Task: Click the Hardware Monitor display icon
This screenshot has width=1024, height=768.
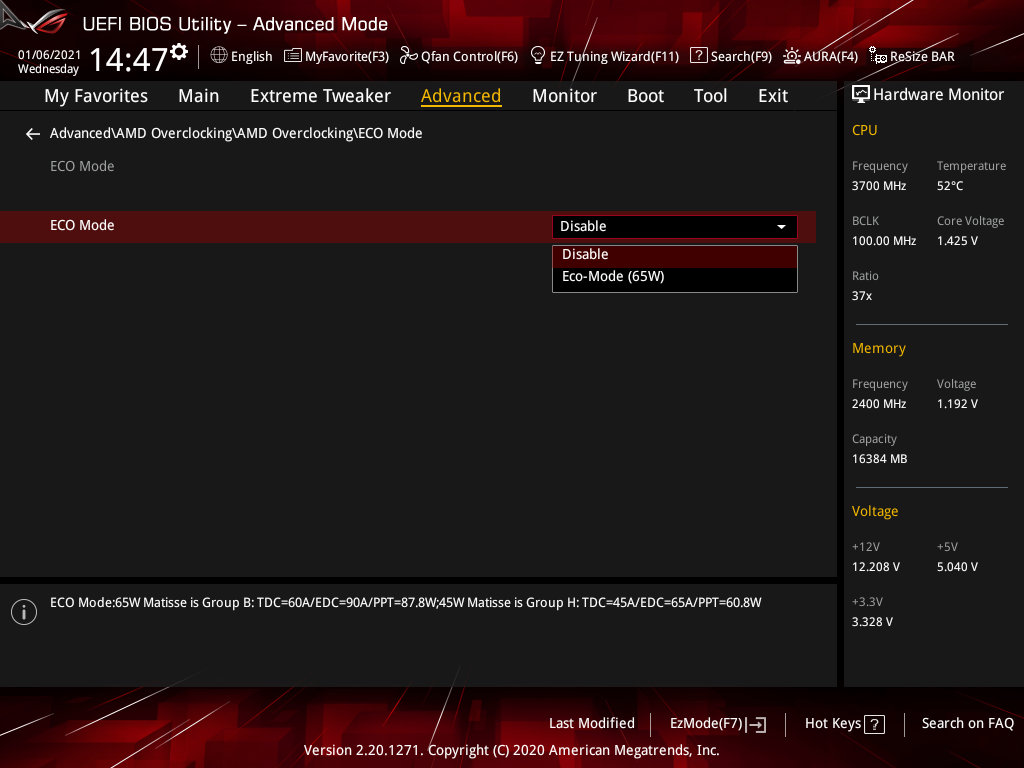Action: point(861,95)
